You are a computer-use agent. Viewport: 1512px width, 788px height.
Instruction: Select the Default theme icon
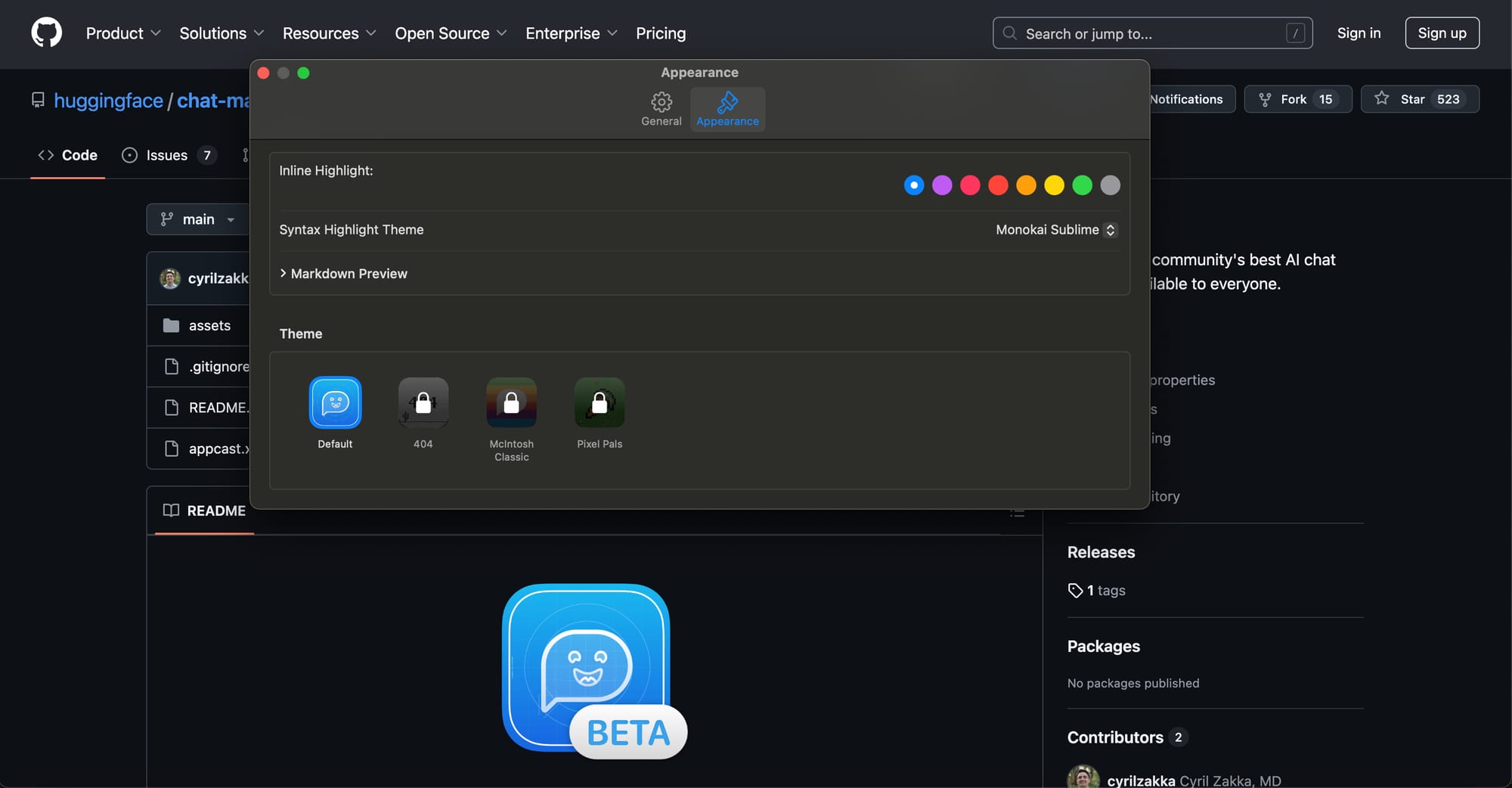pyautogui.click(x=336, y=402)
